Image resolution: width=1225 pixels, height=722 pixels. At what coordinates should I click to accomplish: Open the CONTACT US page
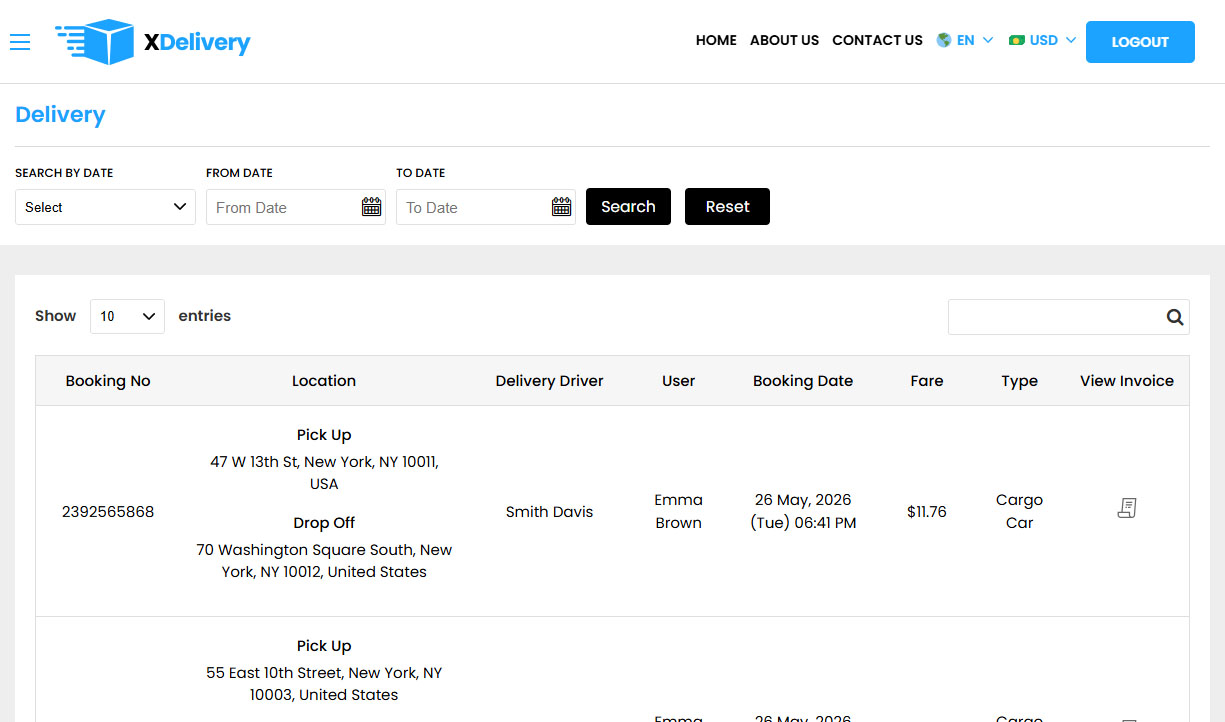tap(877, 41)
